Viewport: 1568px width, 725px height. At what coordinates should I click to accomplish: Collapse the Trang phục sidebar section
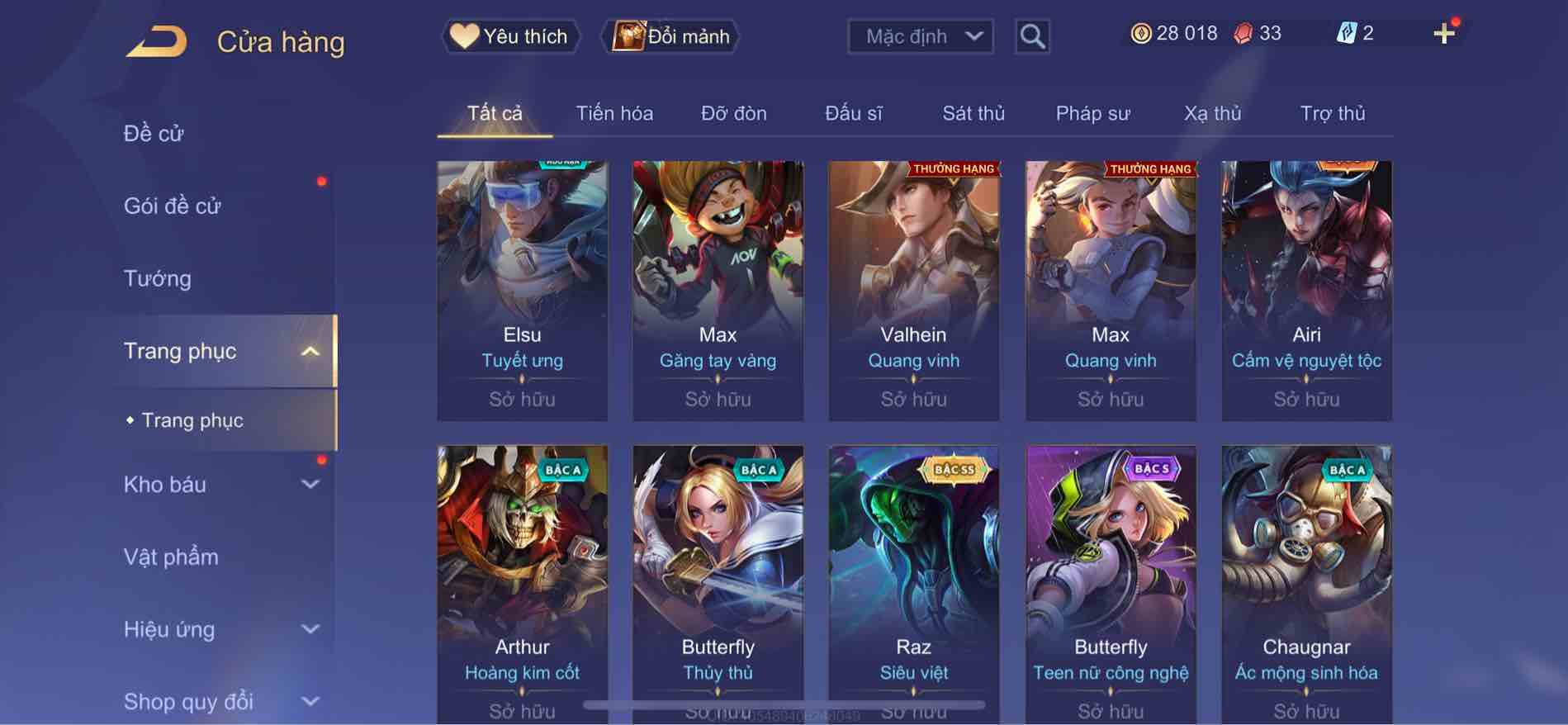point(310,352)
